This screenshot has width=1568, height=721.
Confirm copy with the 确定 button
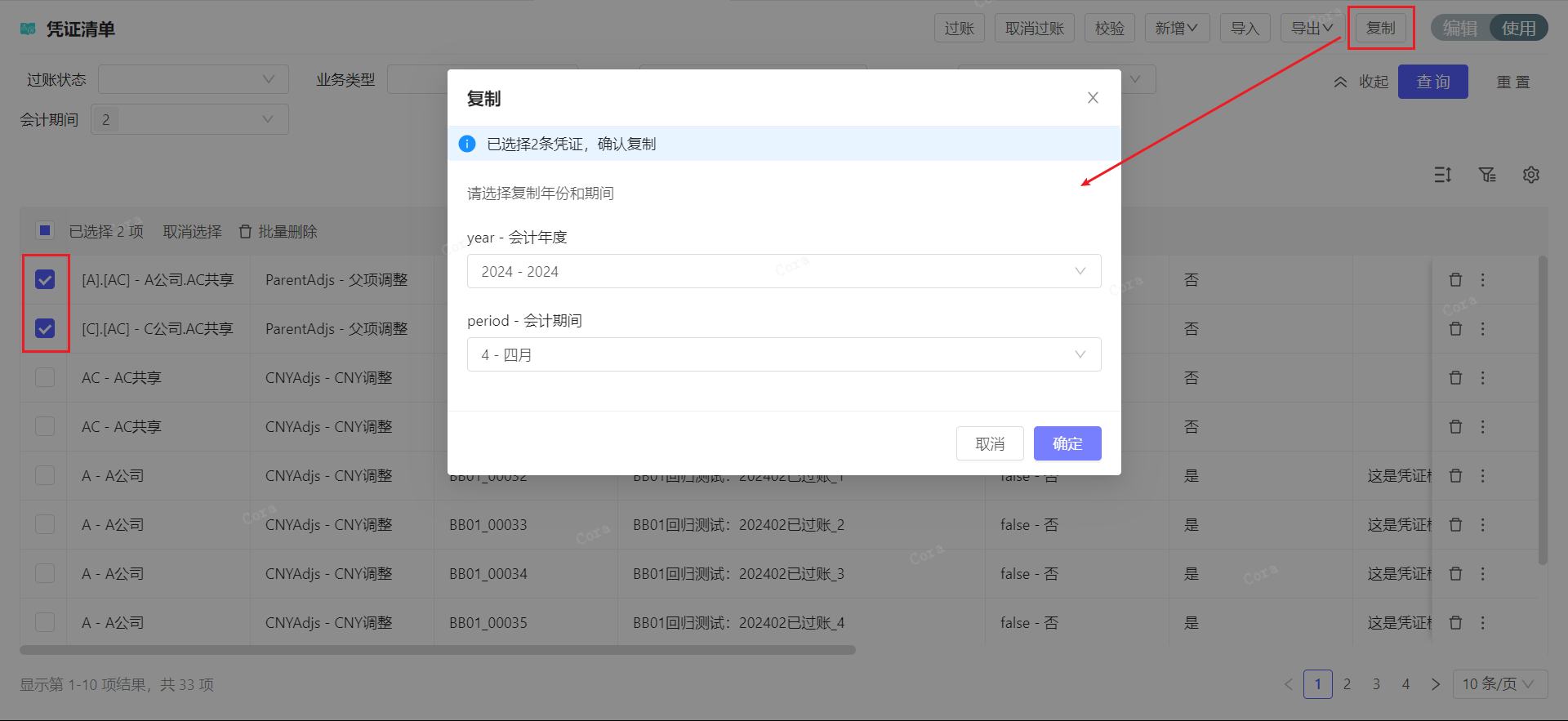tap(1067, 443)
